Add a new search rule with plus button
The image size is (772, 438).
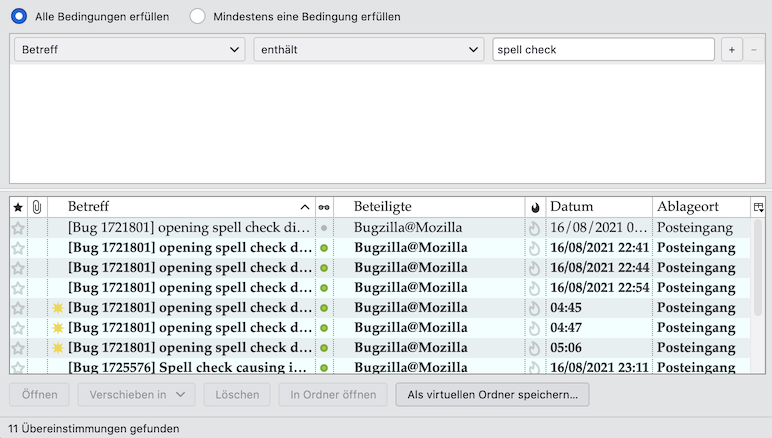(731, 49)
